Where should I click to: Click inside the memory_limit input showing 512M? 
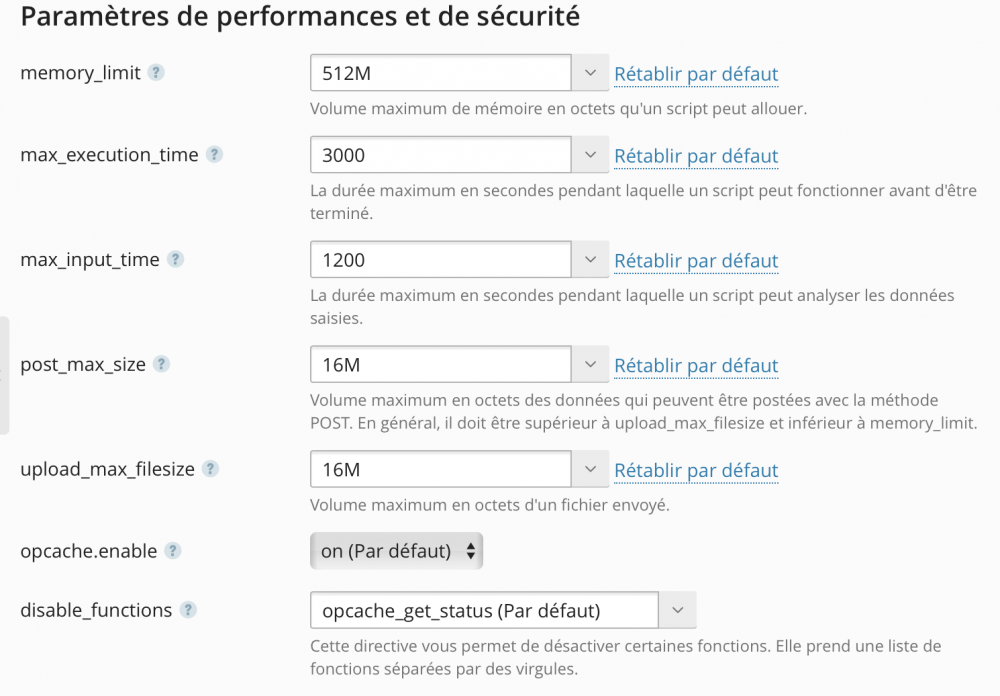[440, 72]
